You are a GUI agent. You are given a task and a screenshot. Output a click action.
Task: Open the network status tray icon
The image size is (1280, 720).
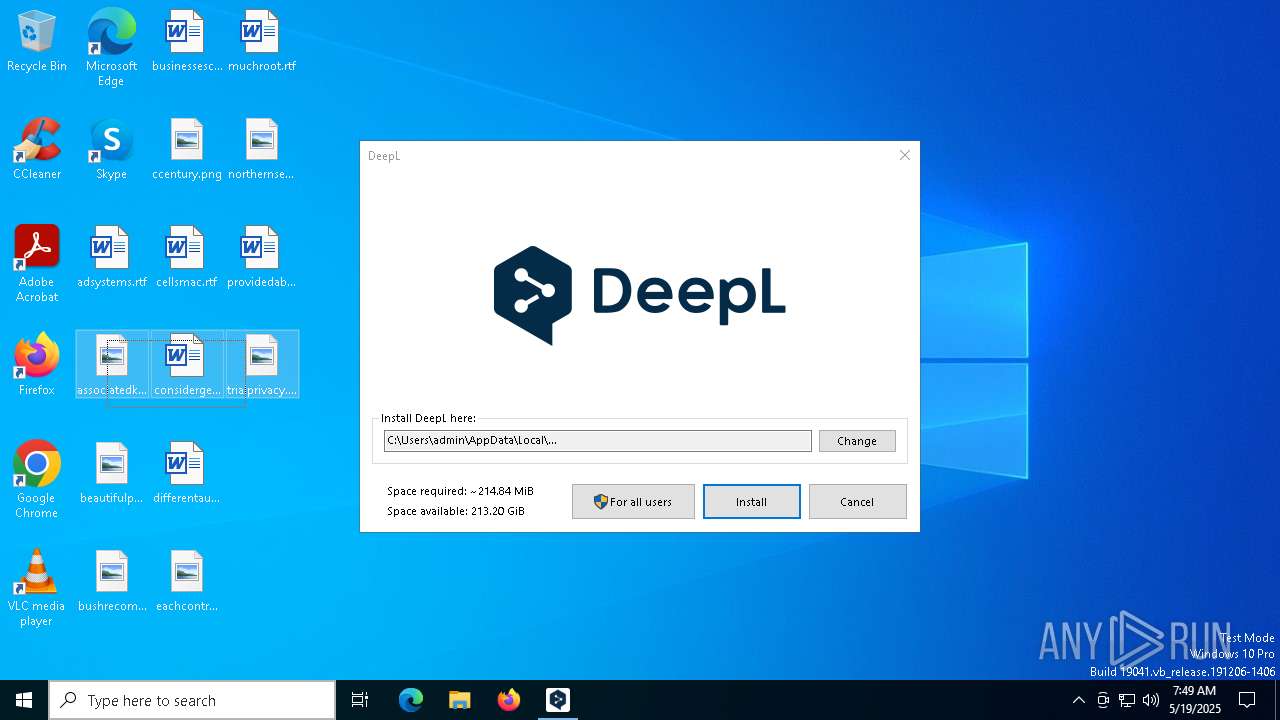pos(1127,700)
